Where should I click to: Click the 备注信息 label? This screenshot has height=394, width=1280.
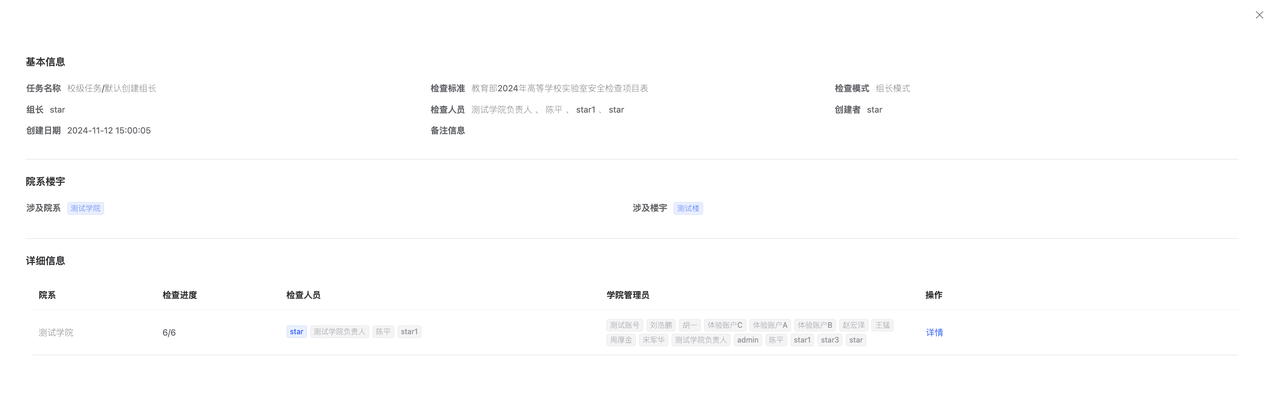(x=448, y=130)
